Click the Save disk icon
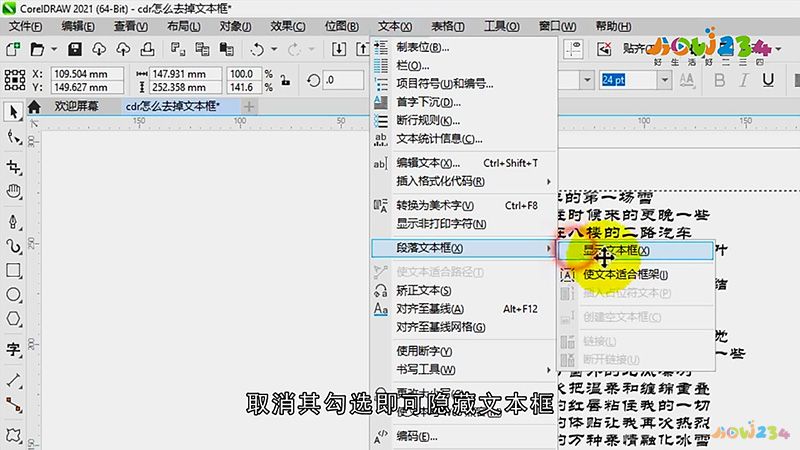 pos(74,49)
